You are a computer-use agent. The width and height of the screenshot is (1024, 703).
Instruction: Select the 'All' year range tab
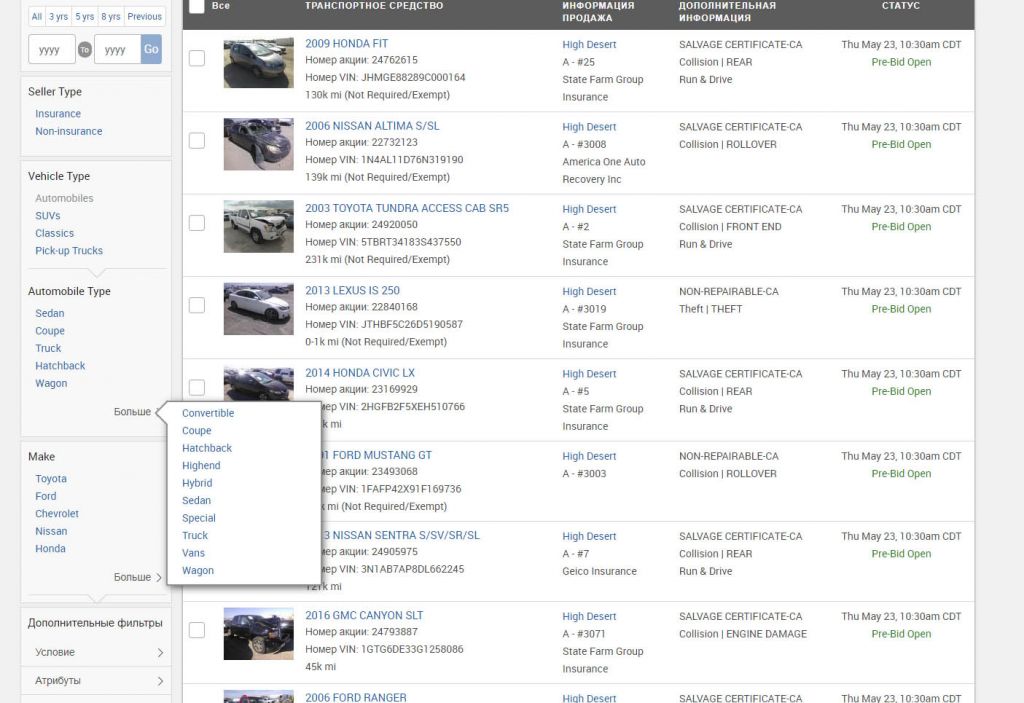[x=37, y=16]
